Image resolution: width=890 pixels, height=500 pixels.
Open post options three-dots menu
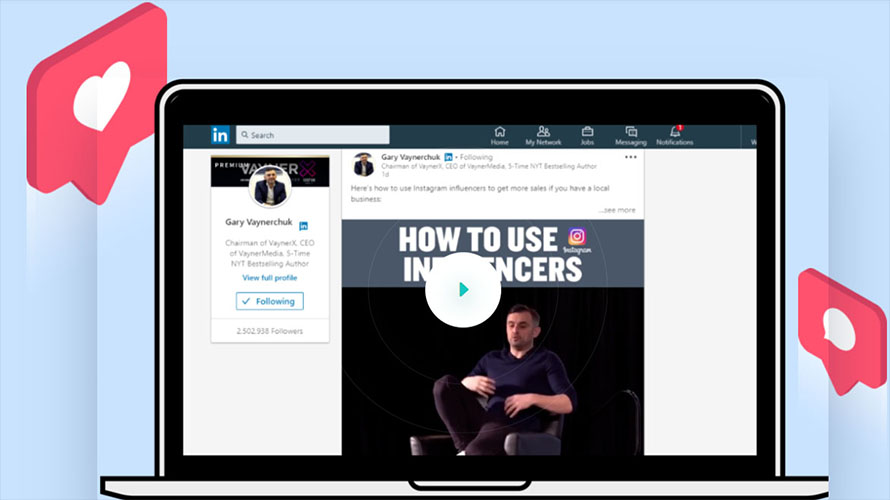click(631, 157)
